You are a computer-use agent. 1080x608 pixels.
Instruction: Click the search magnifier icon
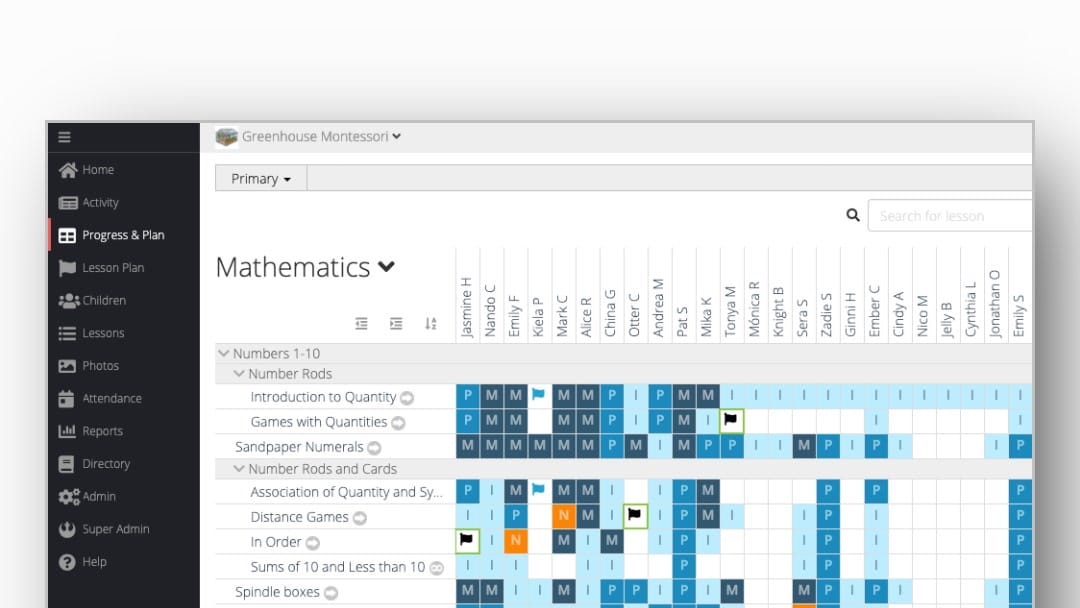(x=853, y=216)
